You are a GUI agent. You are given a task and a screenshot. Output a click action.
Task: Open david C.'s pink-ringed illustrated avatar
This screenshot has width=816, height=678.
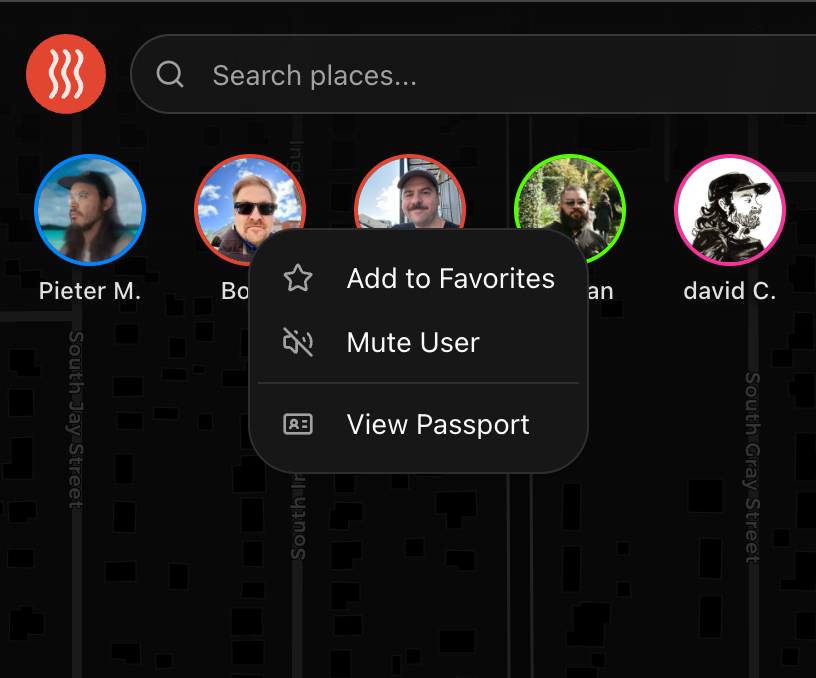tap(730, 209)
